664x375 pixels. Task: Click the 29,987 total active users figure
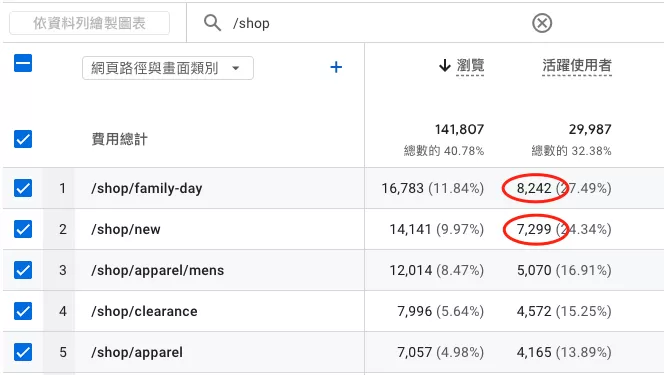590,129
